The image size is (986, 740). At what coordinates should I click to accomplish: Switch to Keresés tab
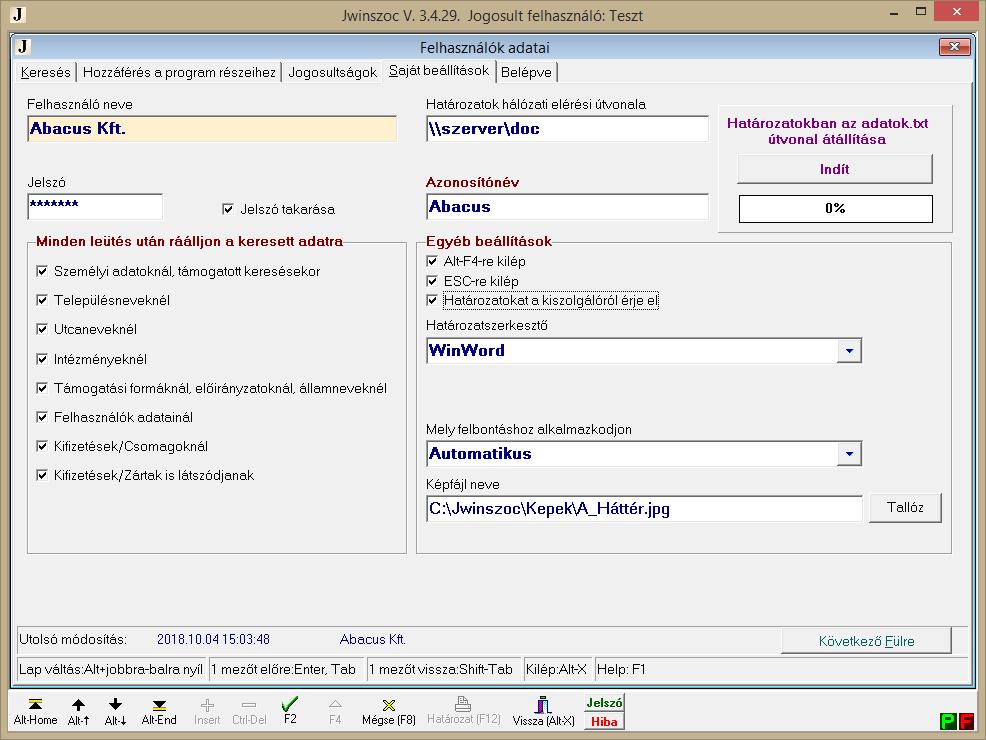45,72
